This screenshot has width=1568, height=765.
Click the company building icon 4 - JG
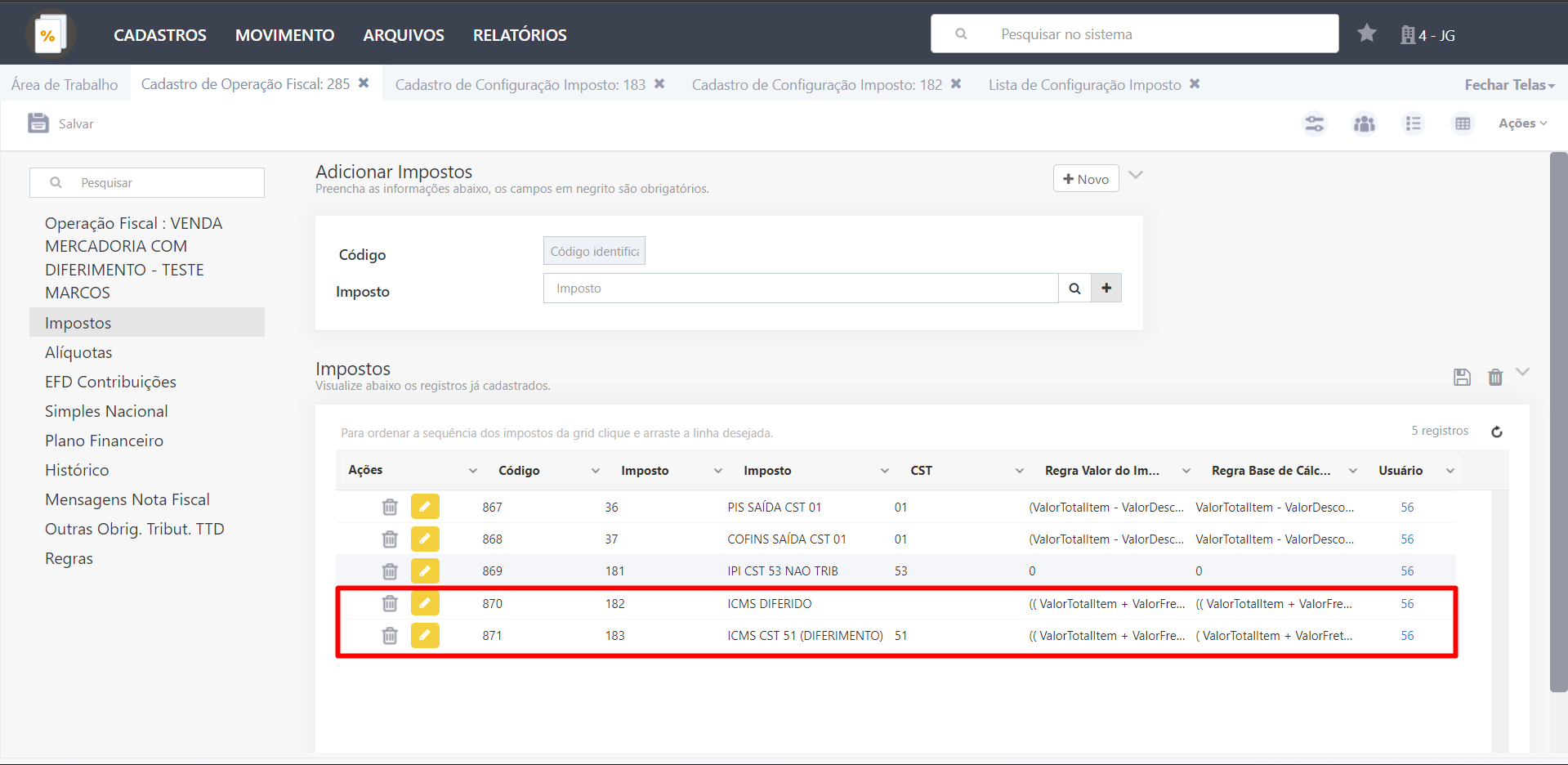tap(1408, 35)
